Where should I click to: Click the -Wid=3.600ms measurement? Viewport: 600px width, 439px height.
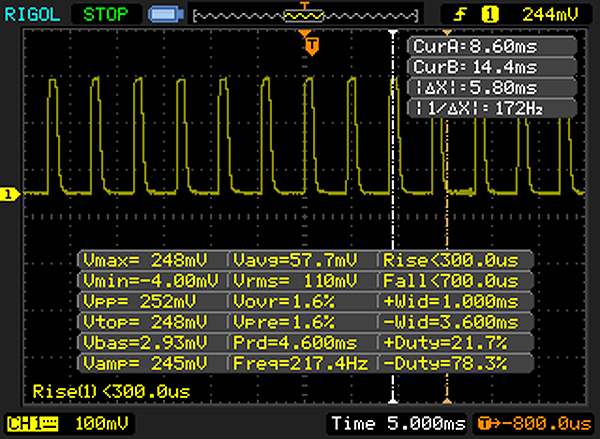point(451,322)
